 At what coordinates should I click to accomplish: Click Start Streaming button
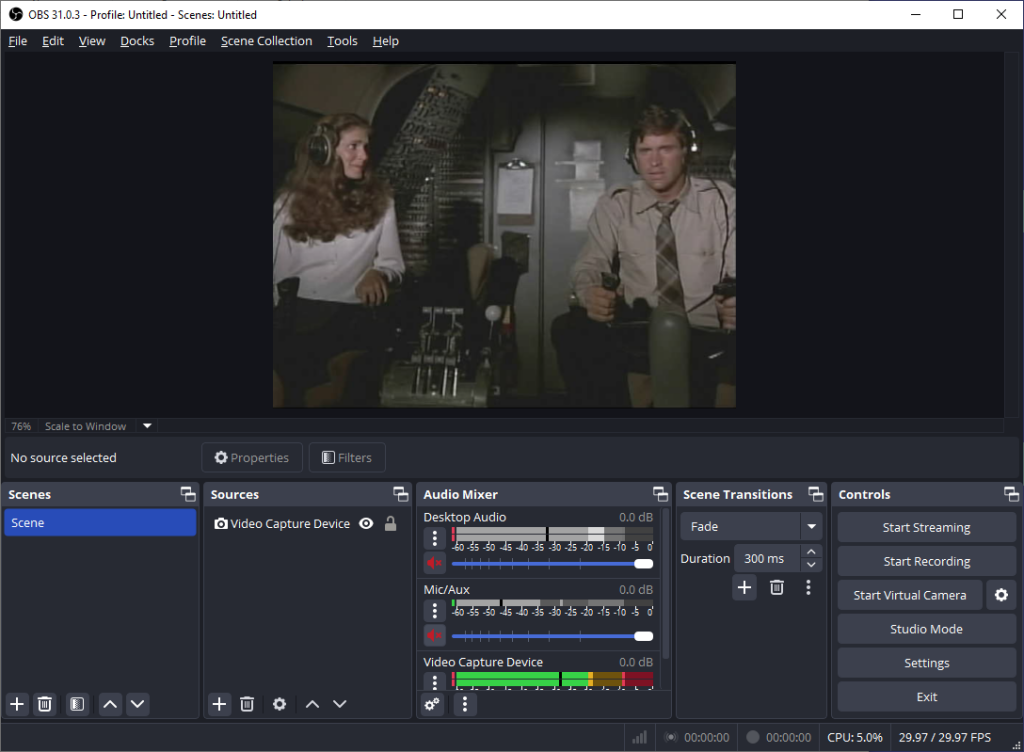pos(926,527)
